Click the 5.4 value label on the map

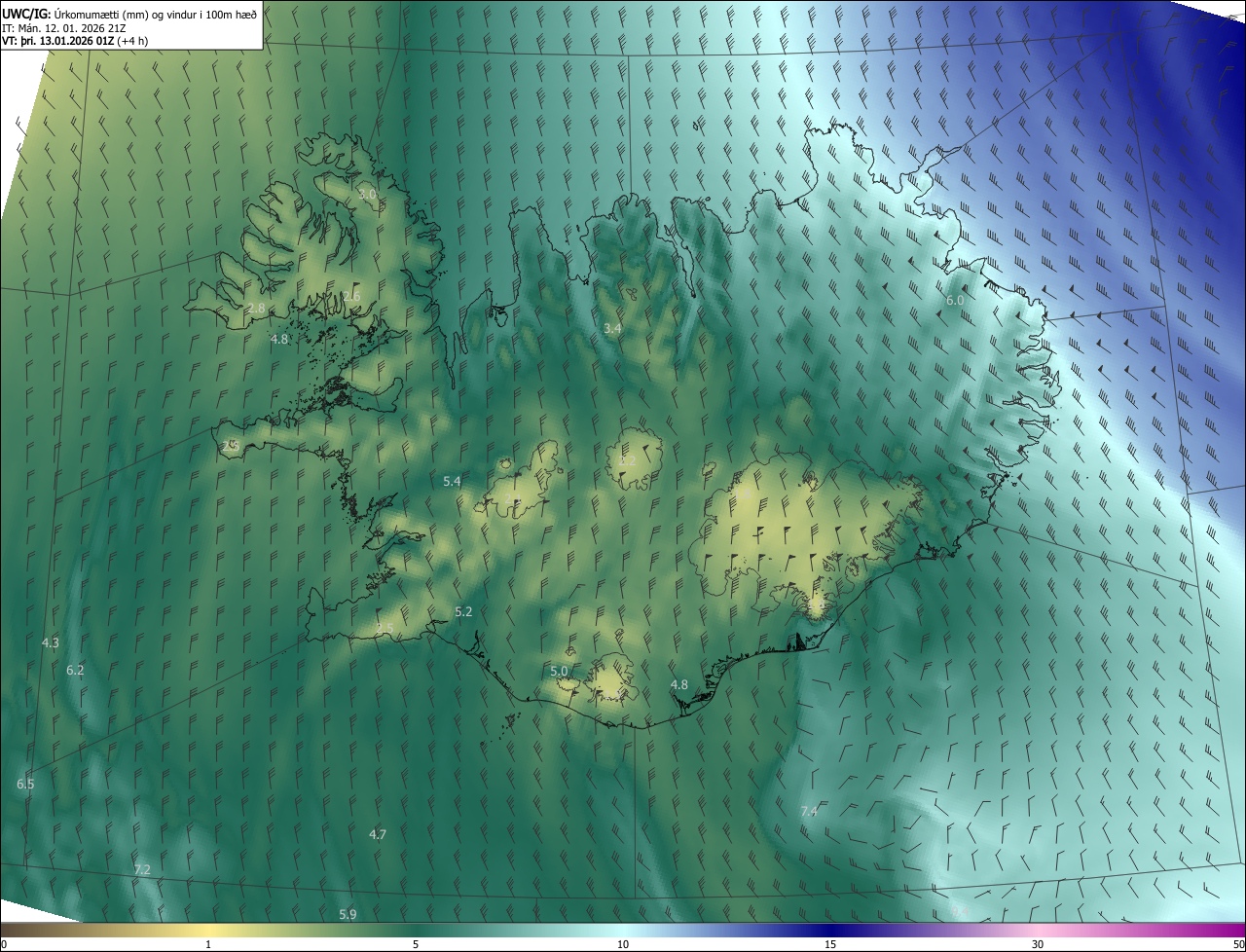452,481
